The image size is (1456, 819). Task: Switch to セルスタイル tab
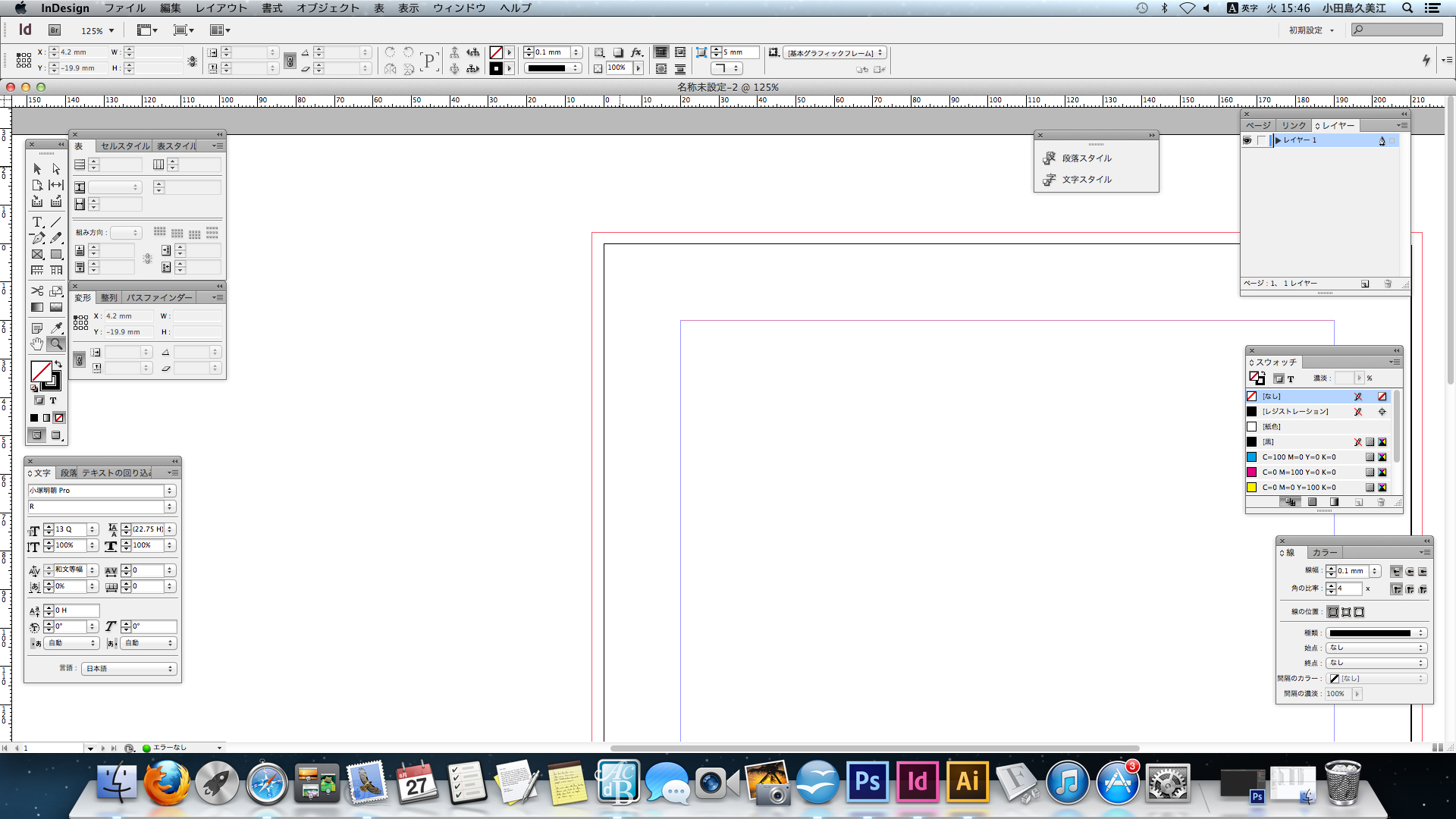coord(125,146)
